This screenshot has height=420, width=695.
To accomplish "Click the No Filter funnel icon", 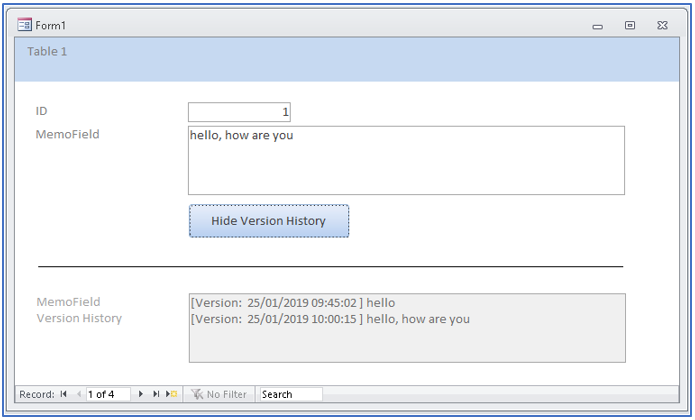I will click(197, 394).
